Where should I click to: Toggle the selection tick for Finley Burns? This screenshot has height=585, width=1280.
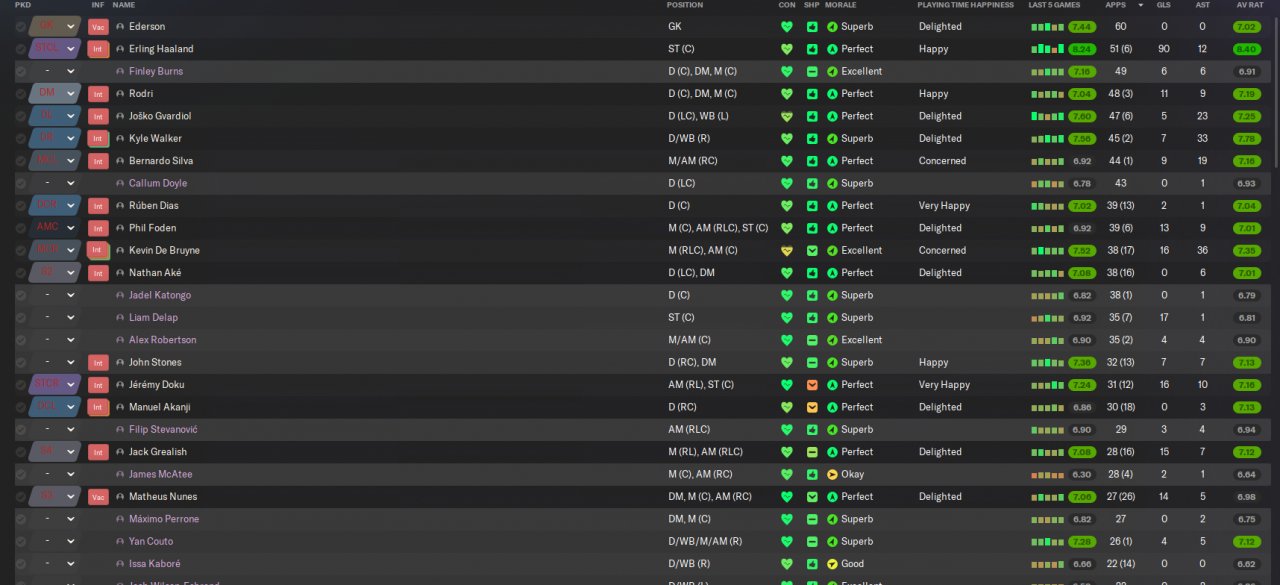(x=21, y=72)
